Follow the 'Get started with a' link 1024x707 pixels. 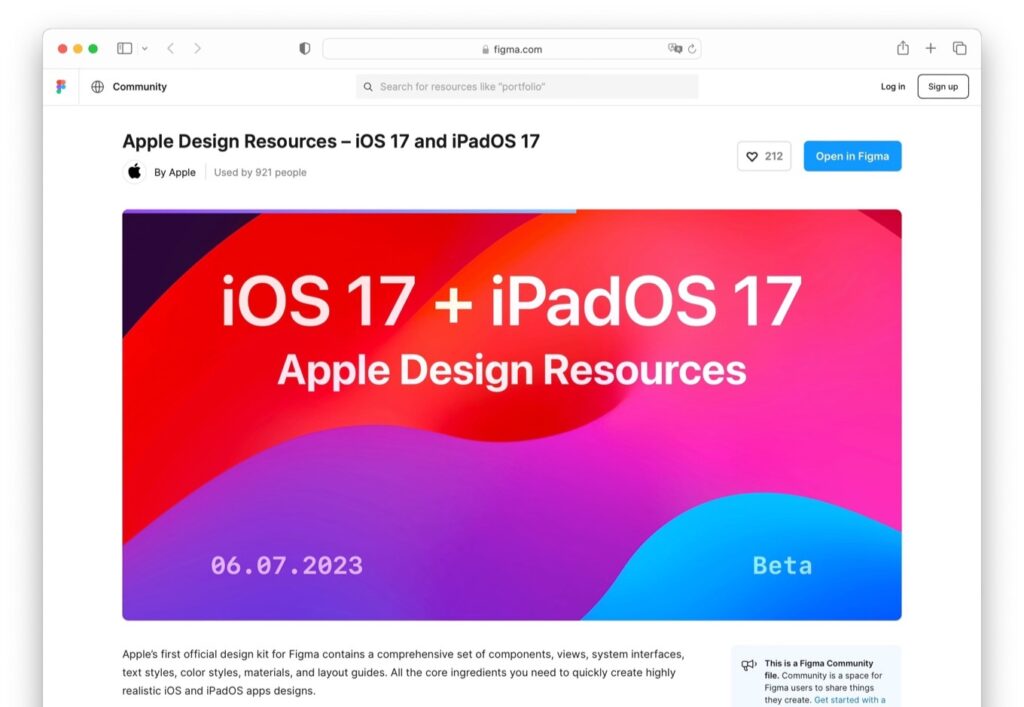(852, 699)
